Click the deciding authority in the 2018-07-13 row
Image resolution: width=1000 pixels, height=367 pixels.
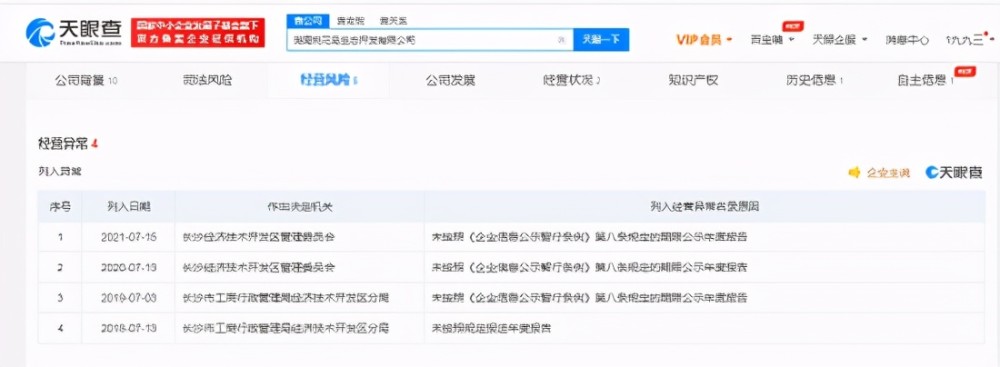(x=285, y=329)
